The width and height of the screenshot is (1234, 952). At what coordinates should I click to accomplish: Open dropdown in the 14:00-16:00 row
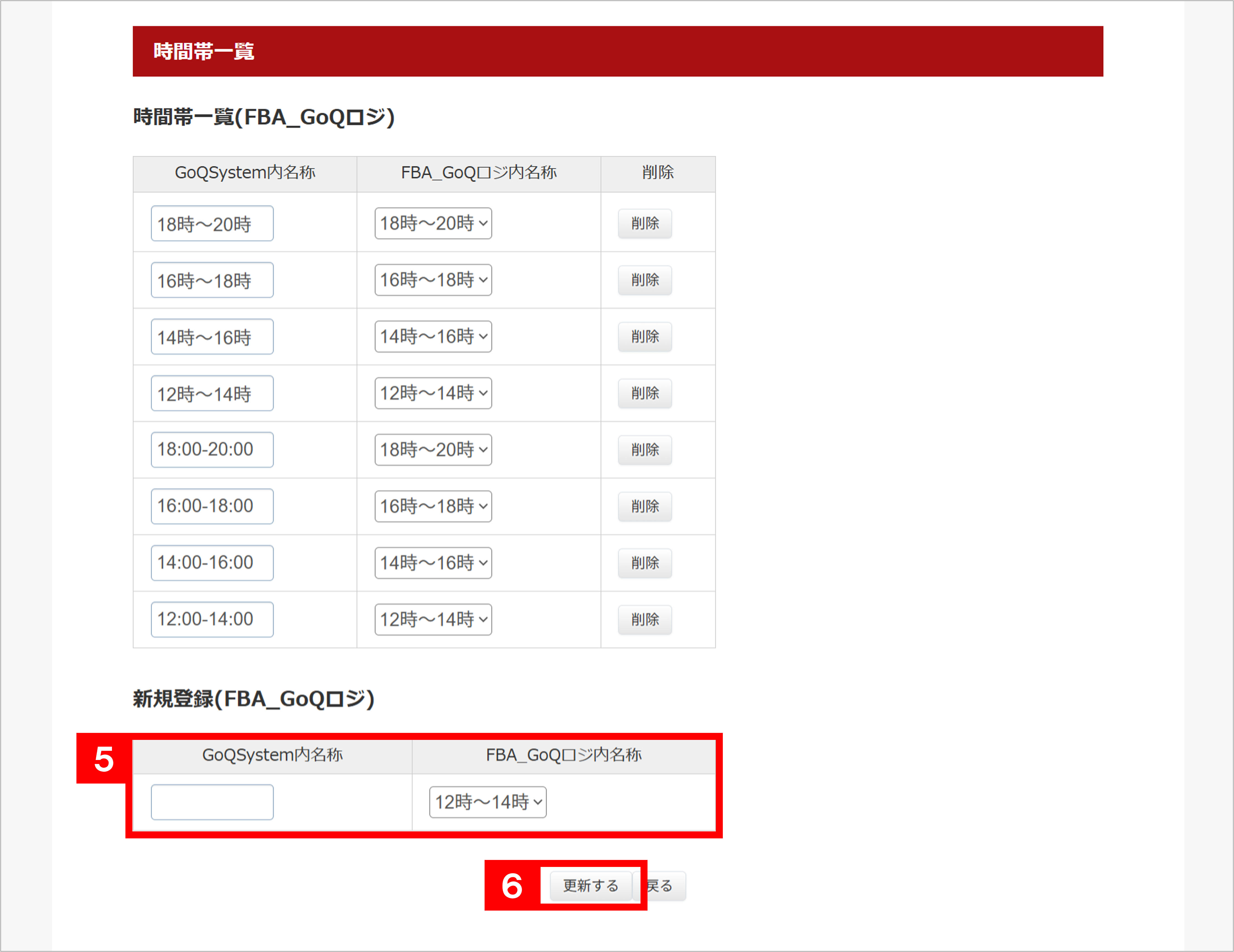[433, 563]
